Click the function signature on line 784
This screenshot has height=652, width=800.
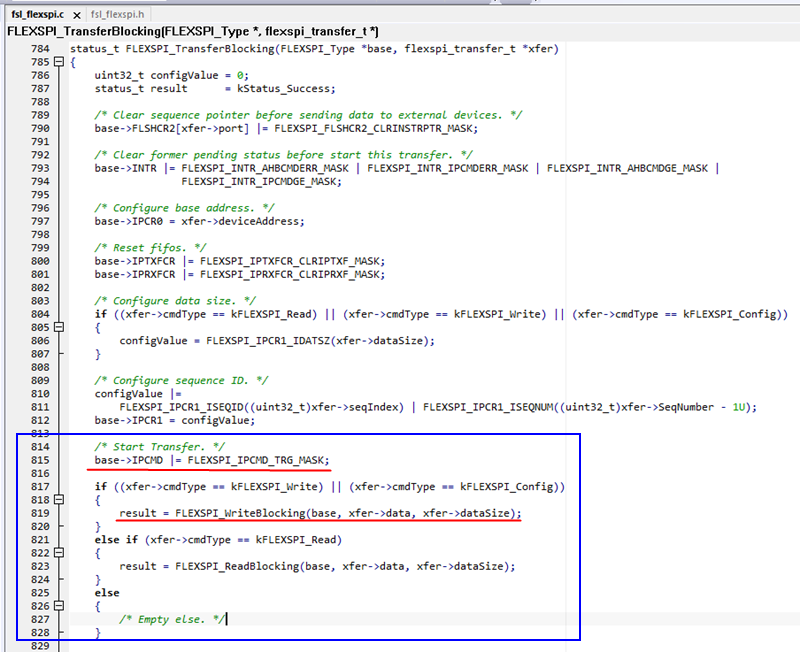coord(314,49)
